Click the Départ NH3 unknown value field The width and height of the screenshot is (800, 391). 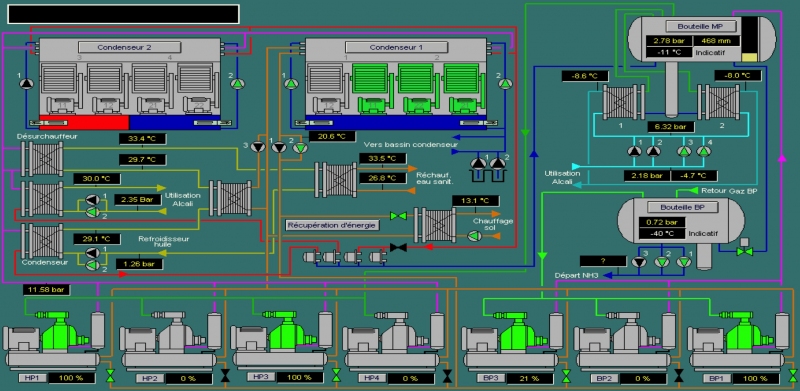click(603, 261)
